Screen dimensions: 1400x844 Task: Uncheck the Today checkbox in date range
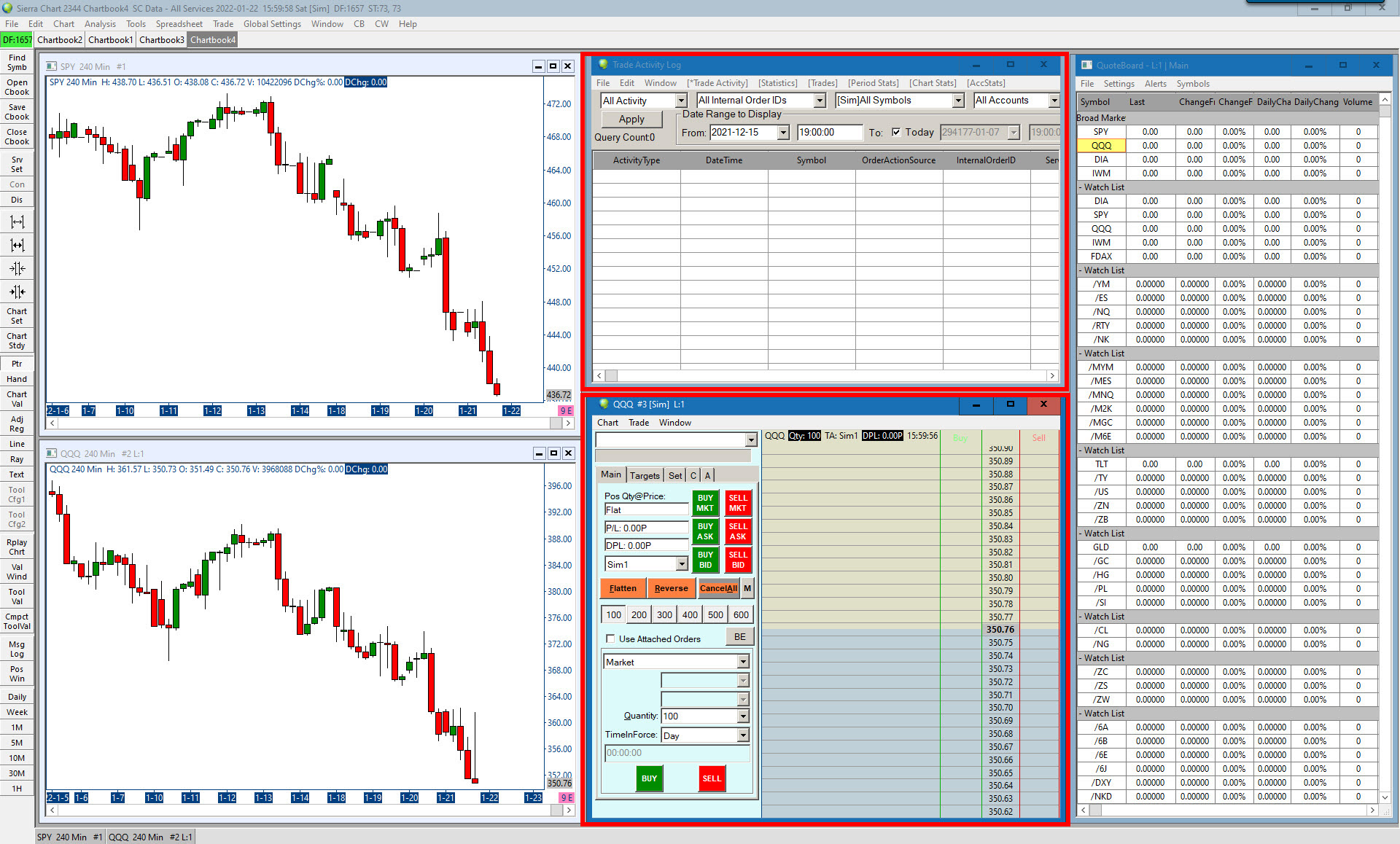[x=896, y=132]
